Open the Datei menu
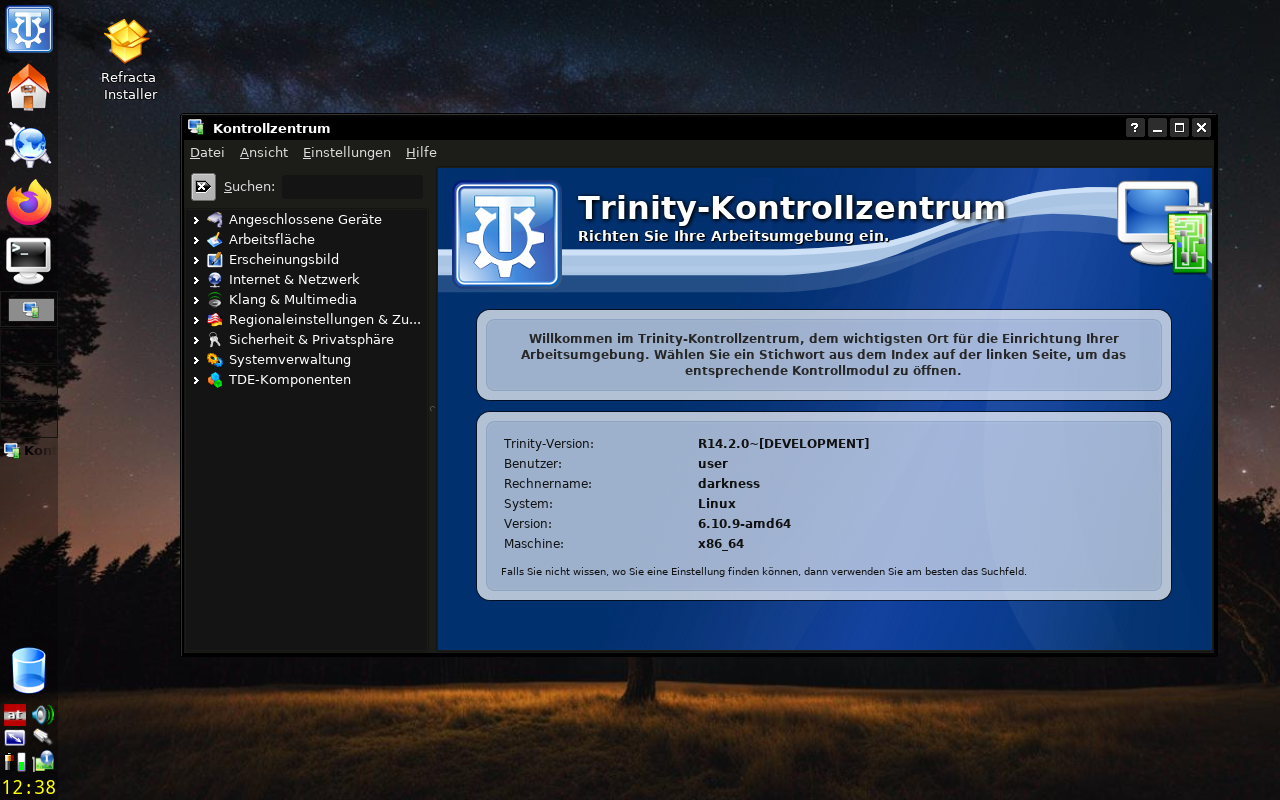Image resolution: width=1280 pixels, height=800 pixels. coord(207,153)
